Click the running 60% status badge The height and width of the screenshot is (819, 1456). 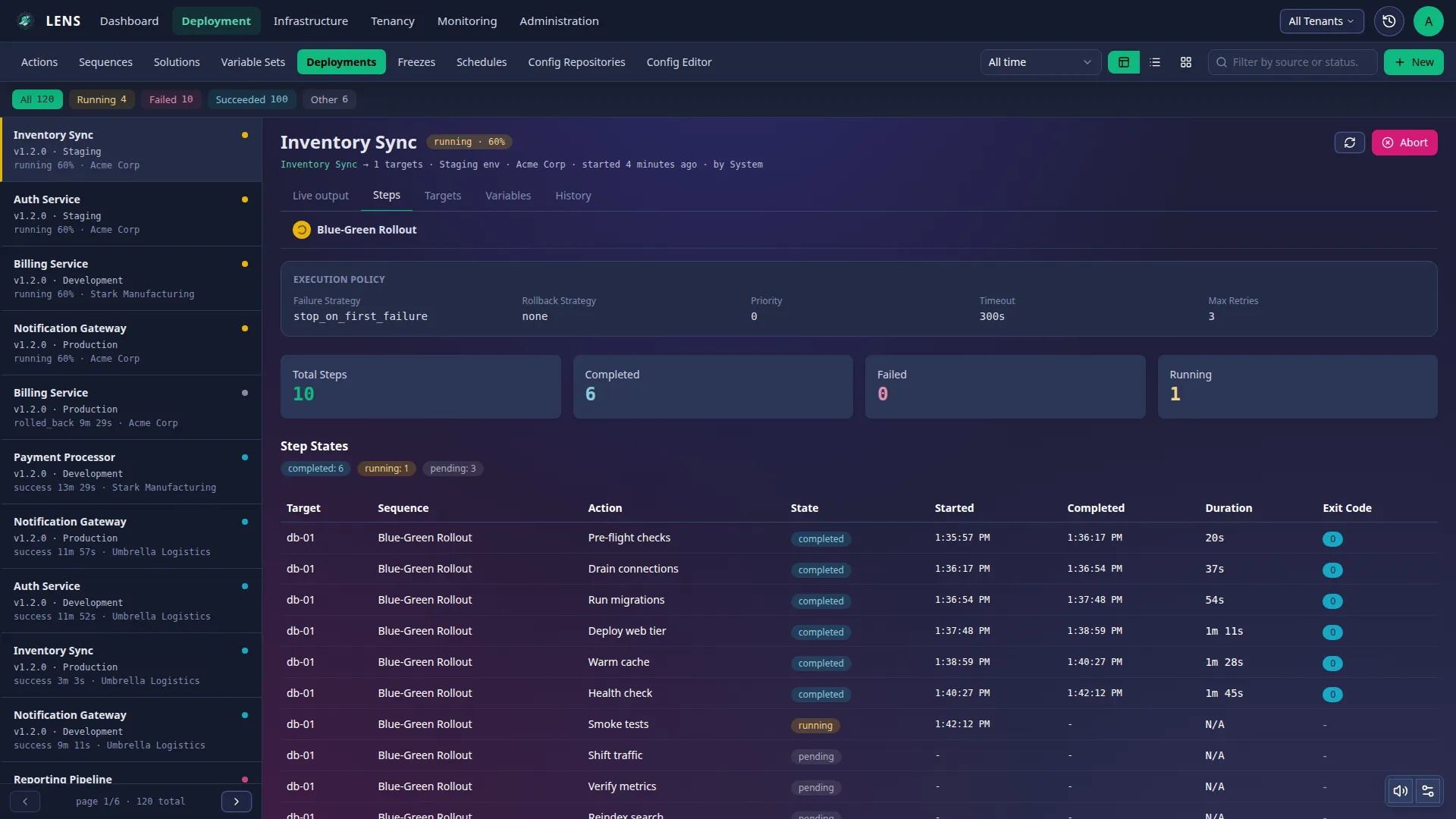[469, 142]
